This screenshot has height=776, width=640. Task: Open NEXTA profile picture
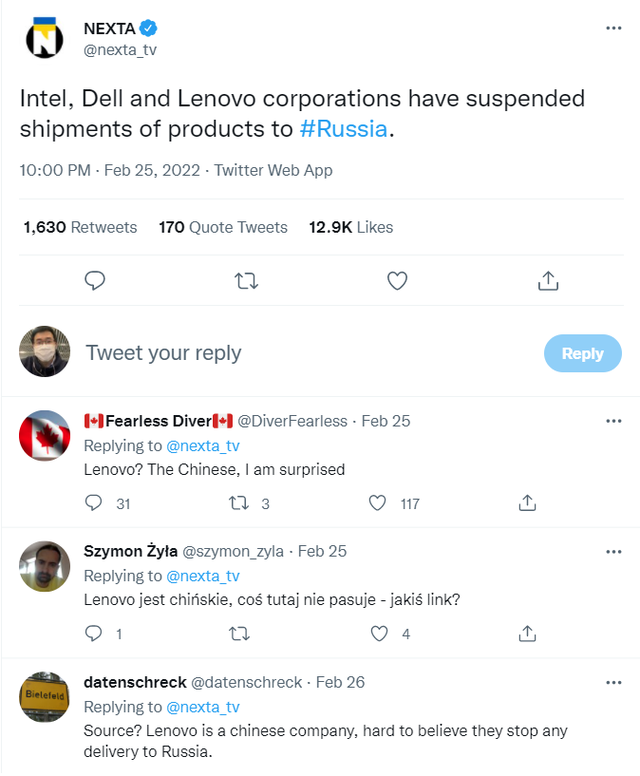pyautogui.click(x=45, y=38)
